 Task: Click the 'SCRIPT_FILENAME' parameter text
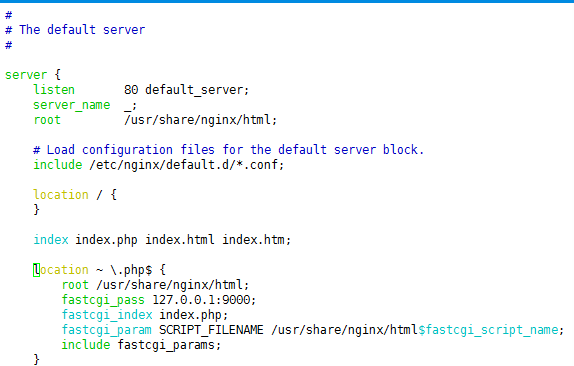coord(211,330)
